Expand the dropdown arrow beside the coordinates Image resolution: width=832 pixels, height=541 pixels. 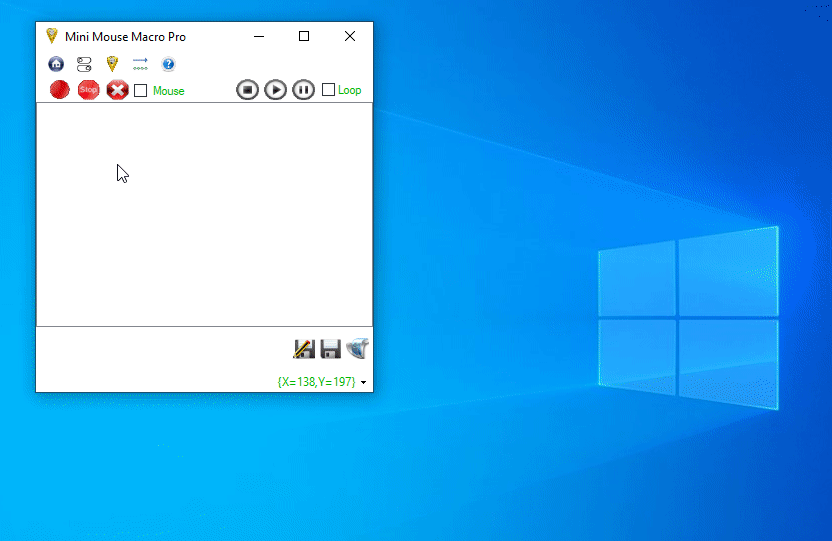point(364,382)
